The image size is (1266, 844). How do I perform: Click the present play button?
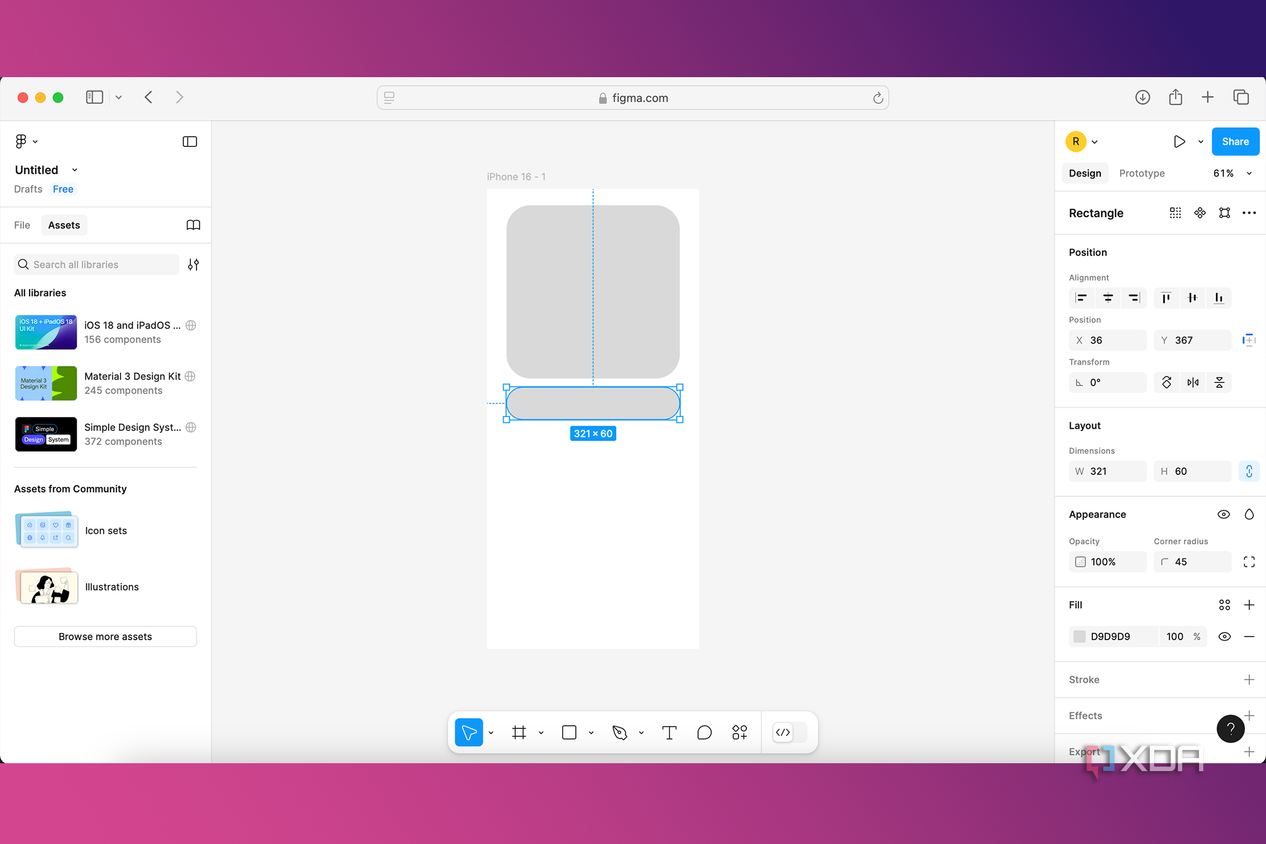coord(1179,142)
